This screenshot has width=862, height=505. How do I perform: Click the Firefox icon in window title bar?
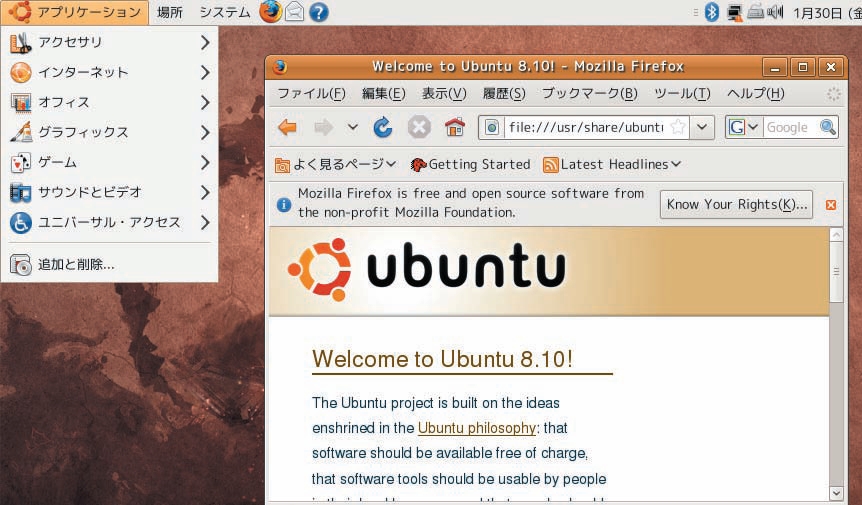[280, 67]
